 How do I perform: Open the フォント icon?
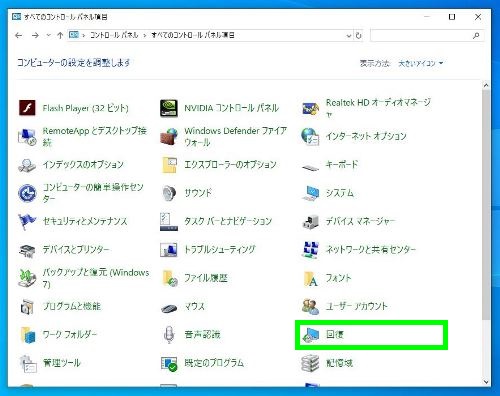click(x=310, y=279)
